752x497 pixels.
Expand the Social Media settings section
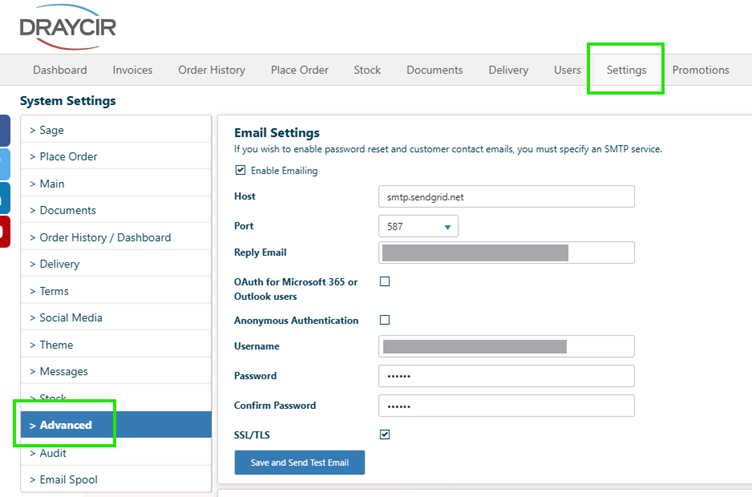pyautogui.click(x=116, y=318)
